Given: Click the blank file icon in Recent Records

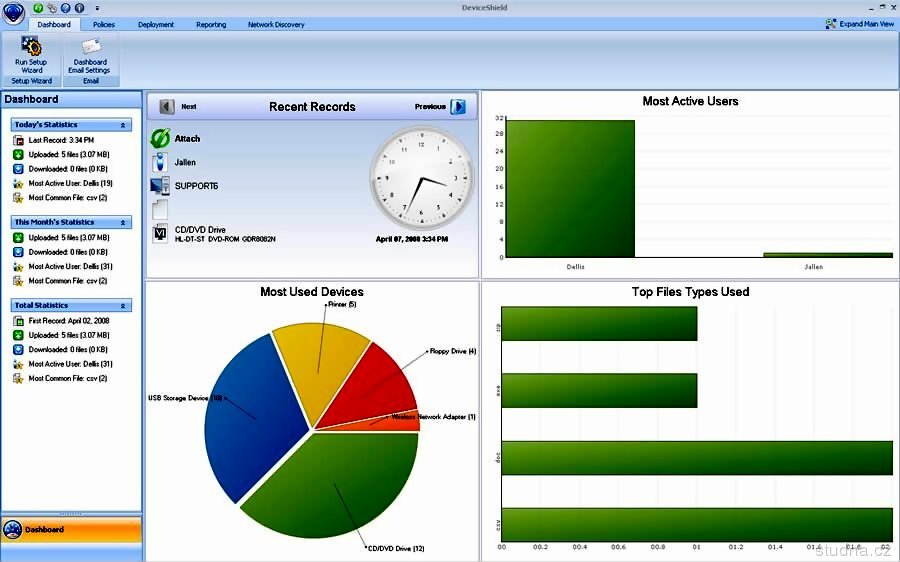Looking at the screenshot, I should click(160, 210).
